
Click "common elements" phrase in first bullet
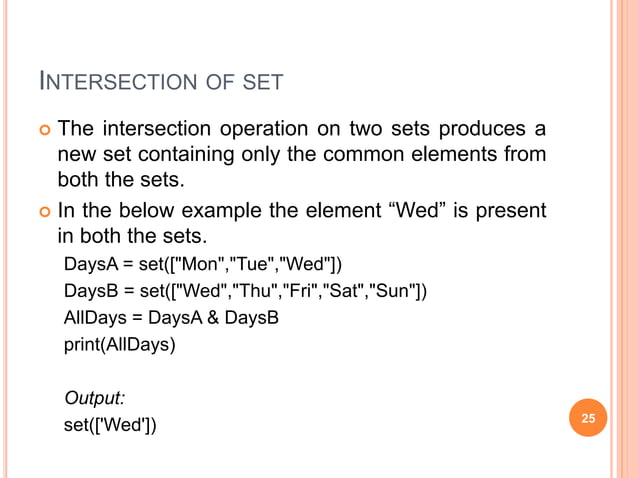[410, 154]
